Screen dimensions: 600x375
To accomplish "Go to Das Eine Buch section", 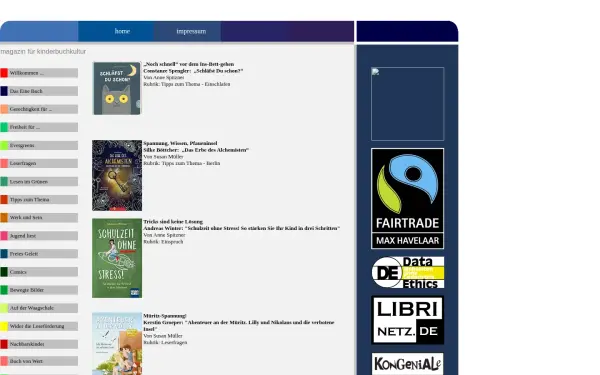I will (x=39, y=91).
